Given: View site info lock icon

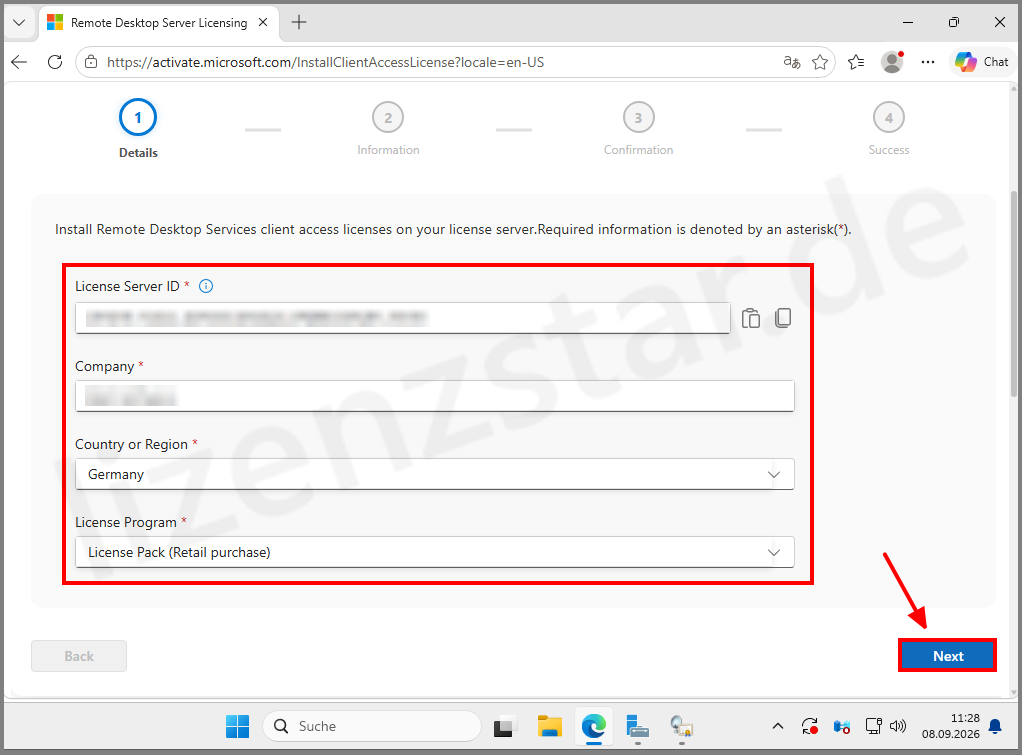Looking at the screenshot, I should coord(91,62).
